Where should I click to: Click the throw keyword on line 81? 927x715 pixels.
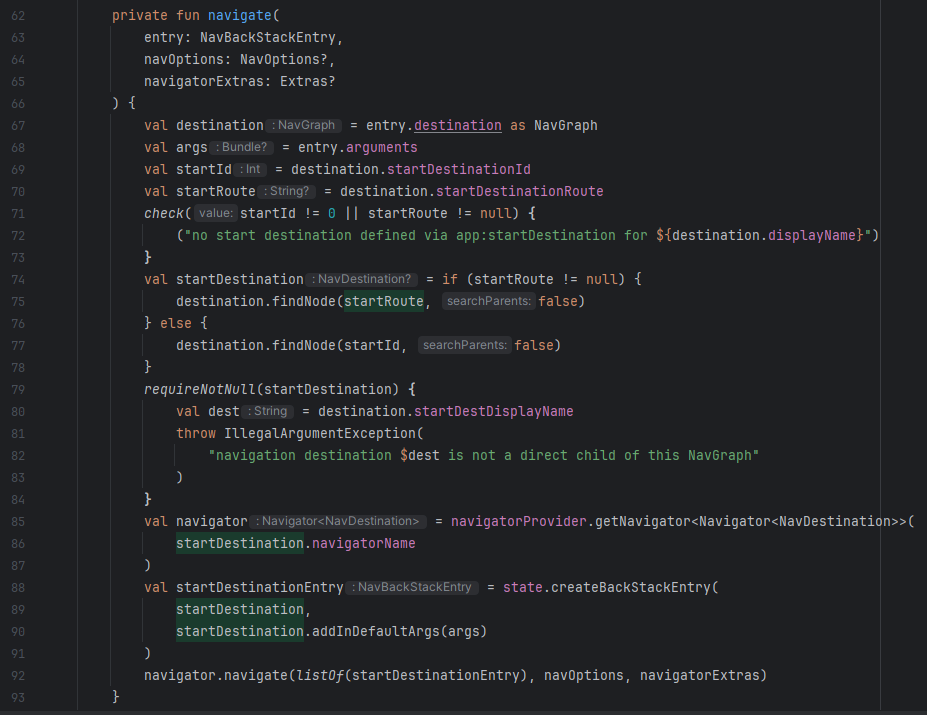point(196,433)
